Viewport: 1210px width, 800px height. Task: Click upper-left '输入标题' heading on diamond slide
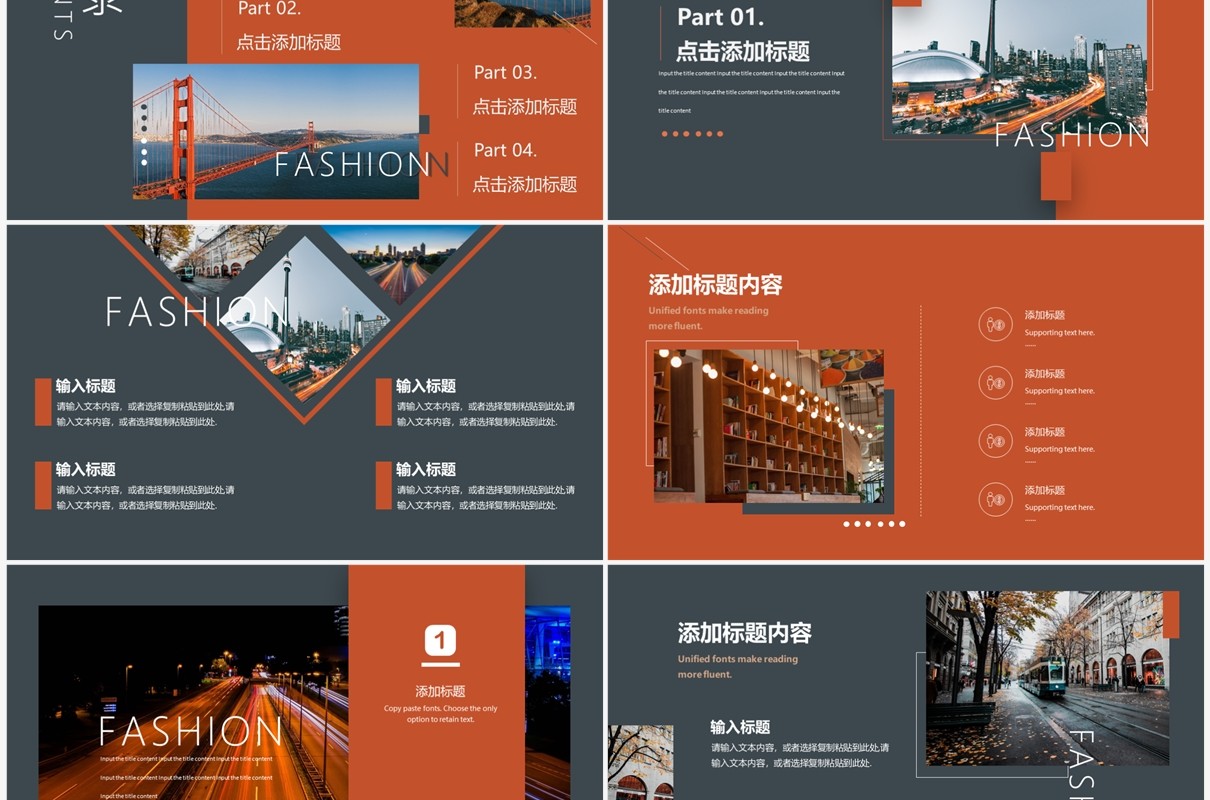[86, 386]
